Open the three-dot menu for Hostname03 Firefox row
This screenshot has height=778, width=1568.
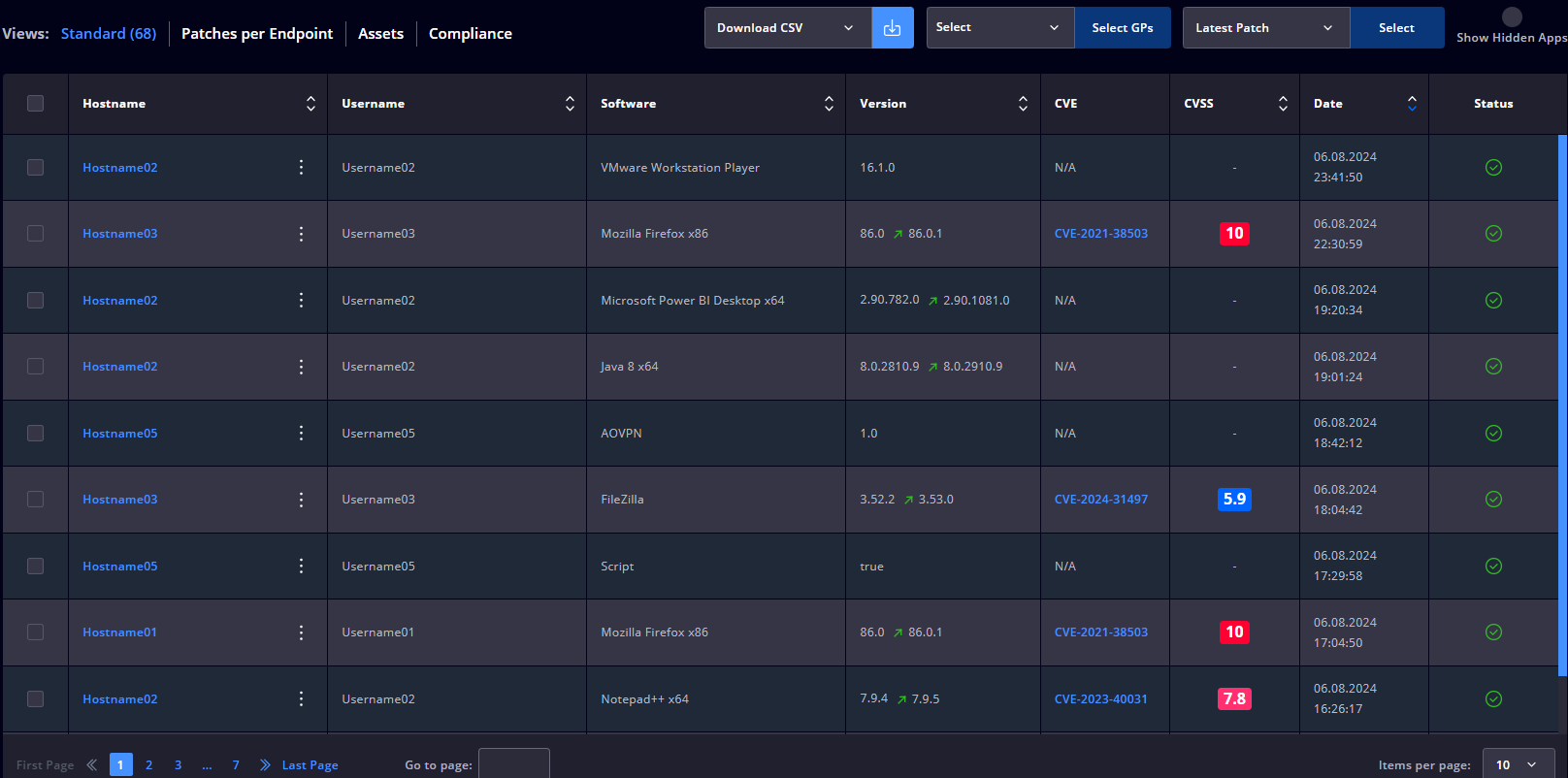click(301, 234)
